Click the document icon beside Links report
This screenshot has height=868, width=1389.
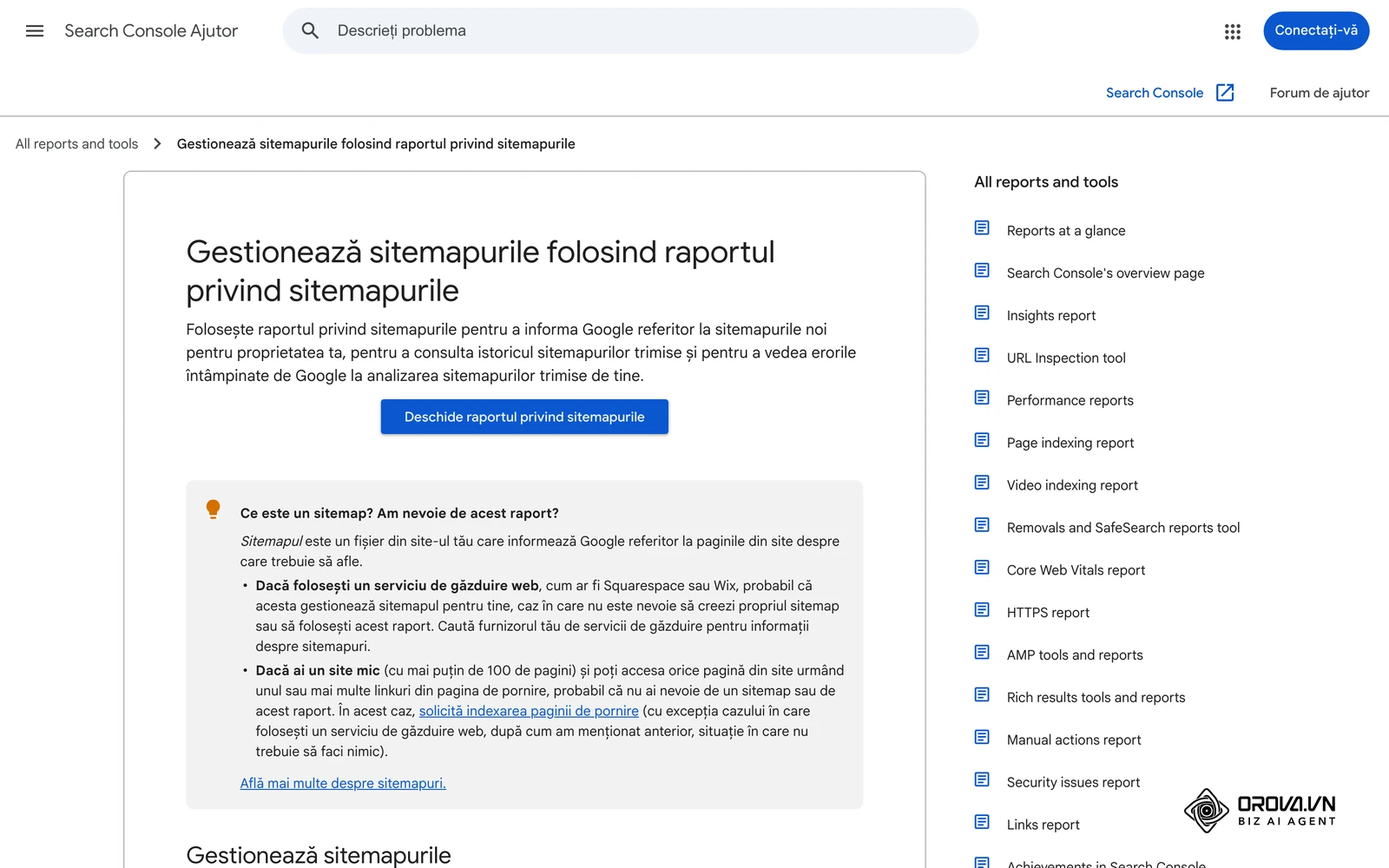[982, 823]
